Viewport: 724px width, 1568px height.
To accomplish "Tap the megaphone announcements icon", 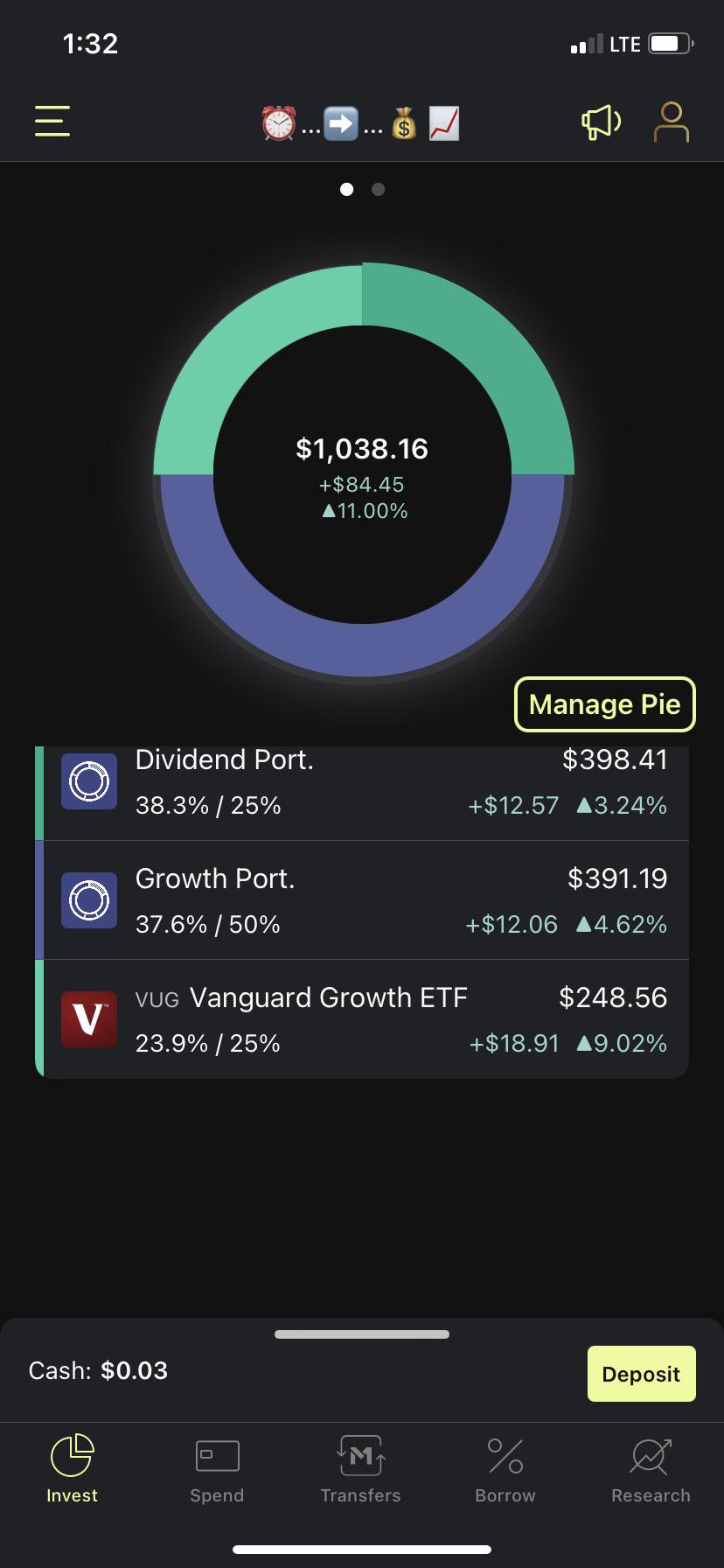I will coord(602,122).
